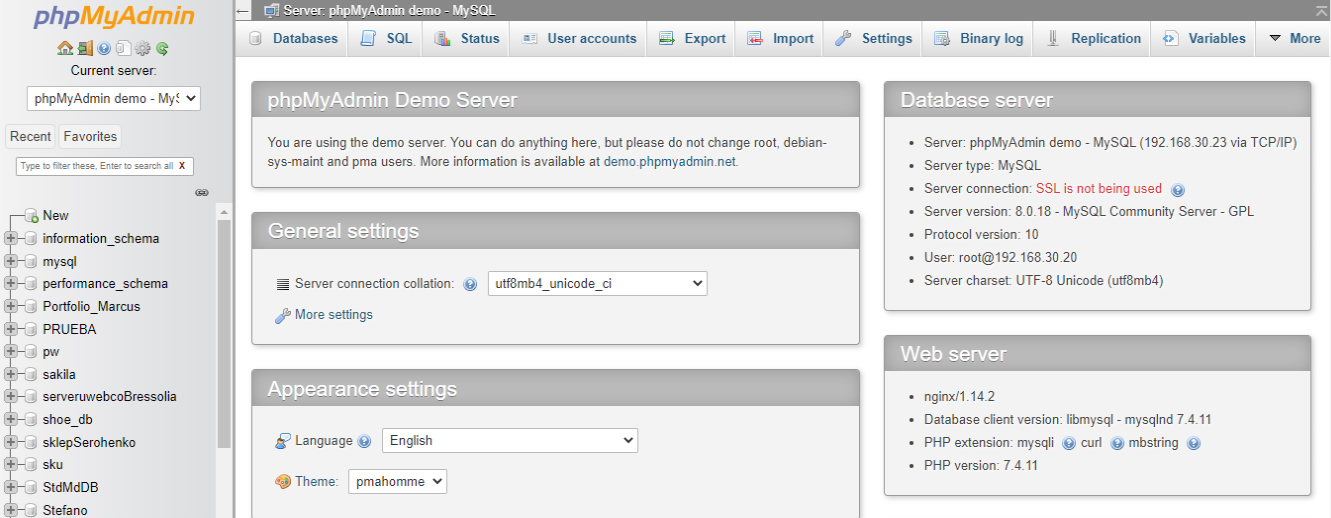Click the PHP version: 7.4.11 text
The image size is (1331, 518).
981,466
